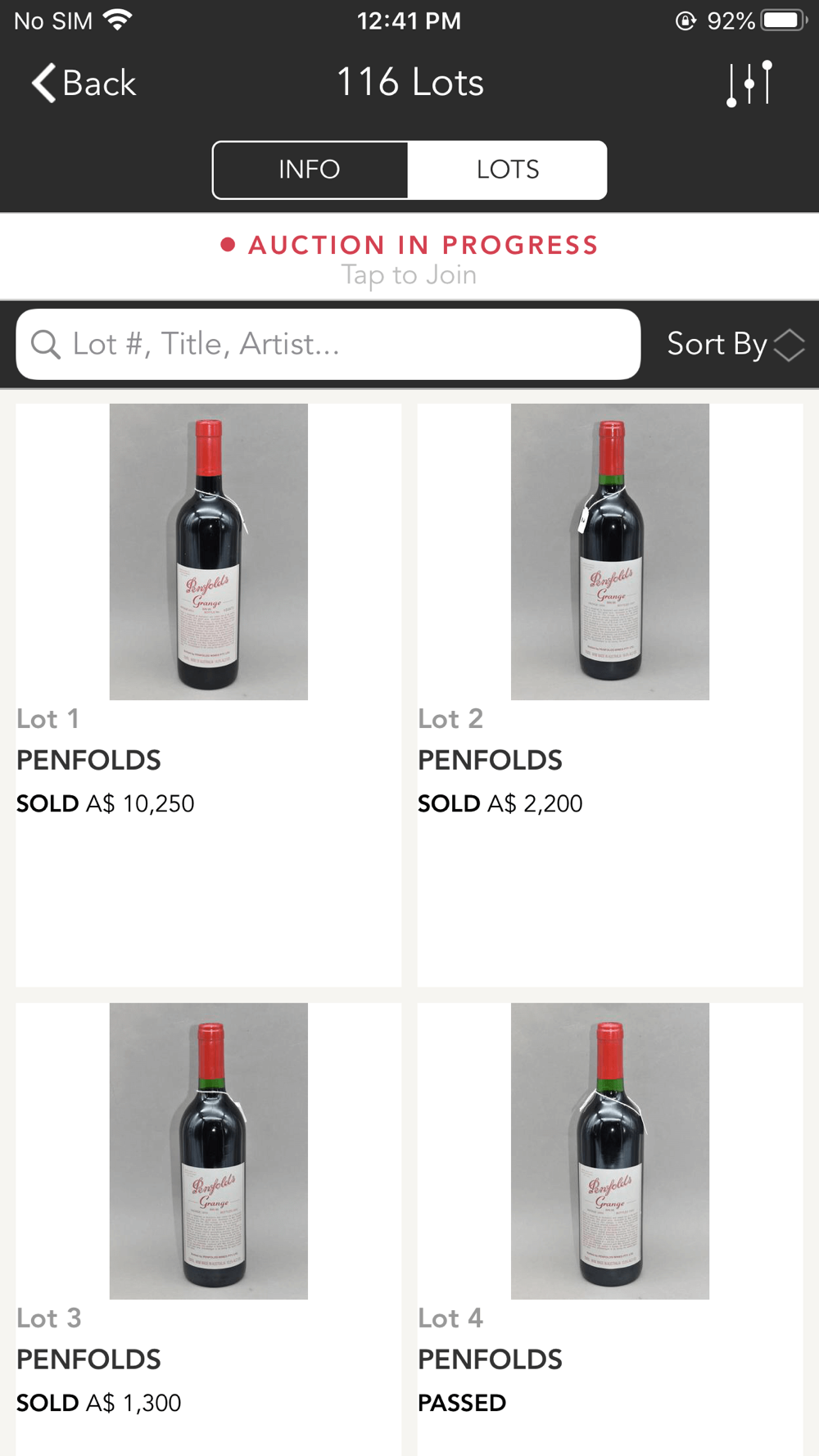Tap the Wi-Fi status icon

[x=118, y=20]
